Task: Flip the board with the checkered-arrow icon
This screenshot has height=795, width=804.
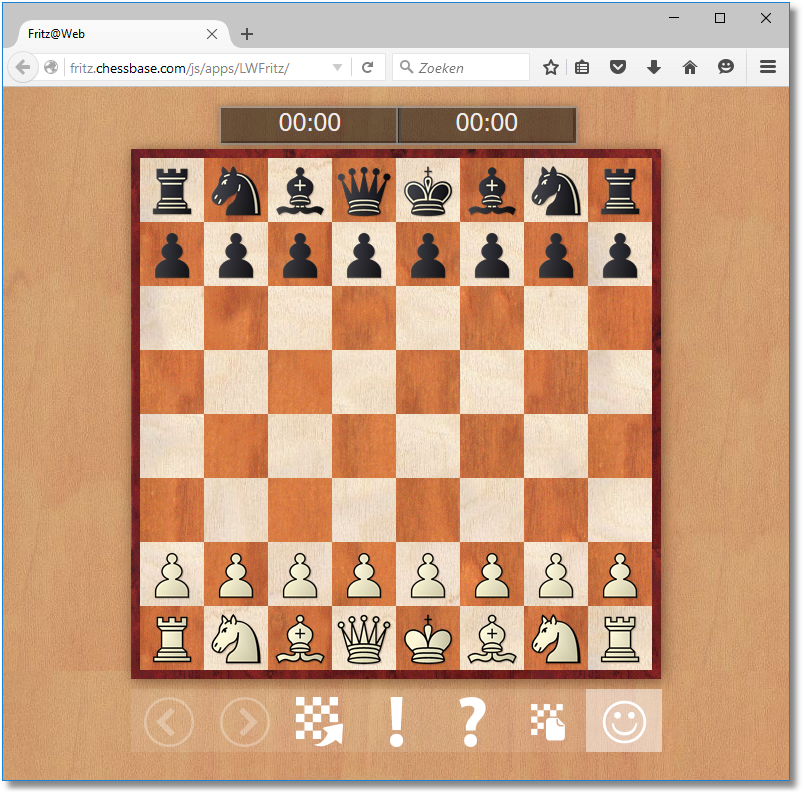Action: 320,720
